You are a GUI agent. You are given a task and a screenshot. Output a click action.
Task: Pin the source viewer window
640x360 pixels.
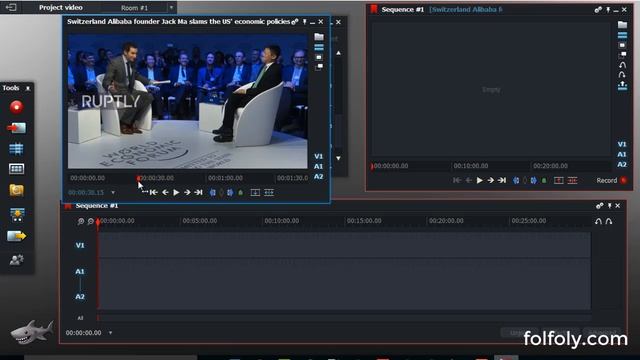click(x=304, y=22)
